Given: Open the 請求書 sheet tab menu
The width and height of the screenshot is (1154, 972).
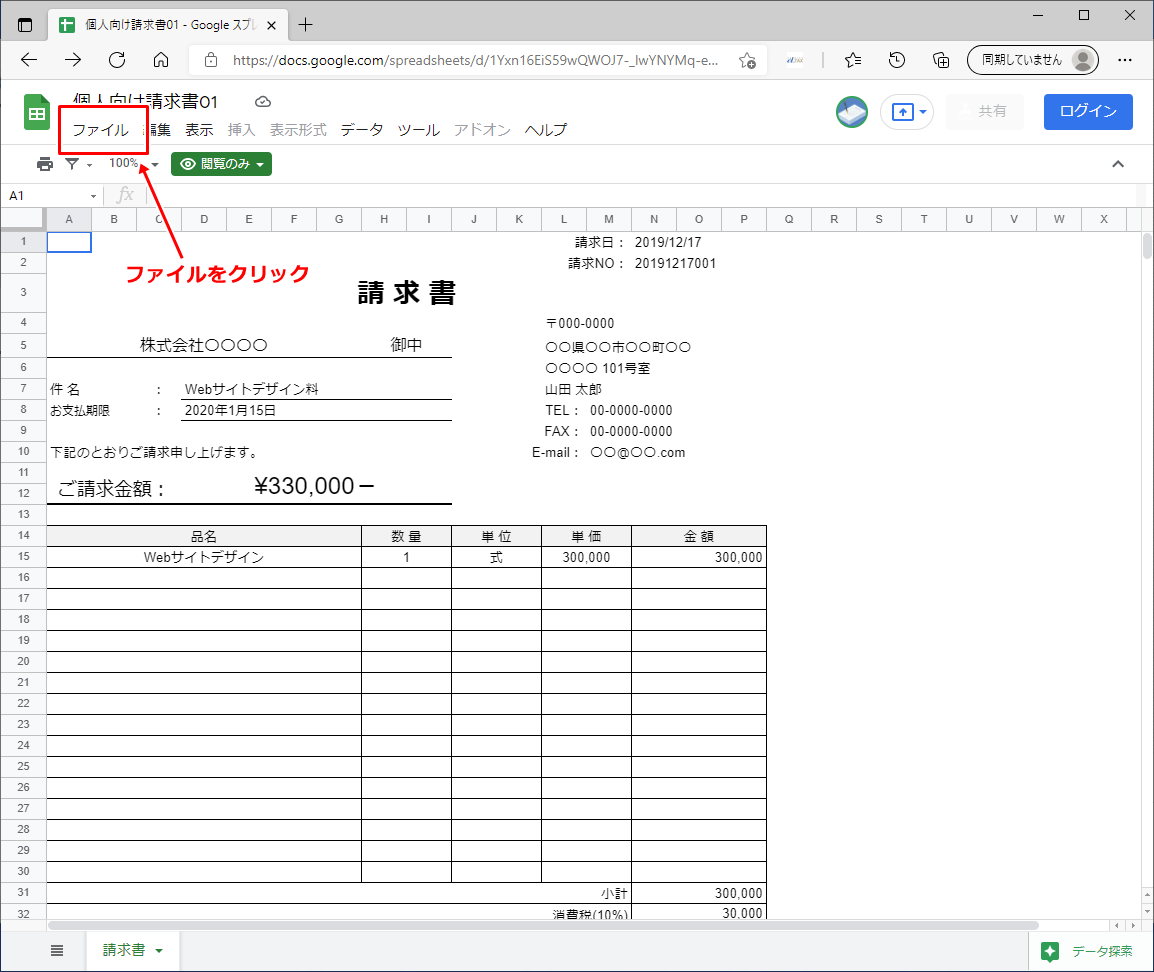Looking at the screenshot, I should click(158, 951).
